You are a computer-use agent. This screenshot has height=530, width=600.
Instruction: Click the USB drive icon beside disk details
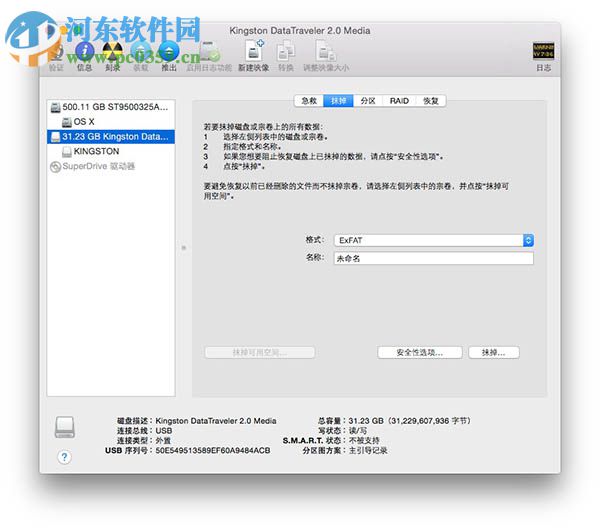[65, 427]
